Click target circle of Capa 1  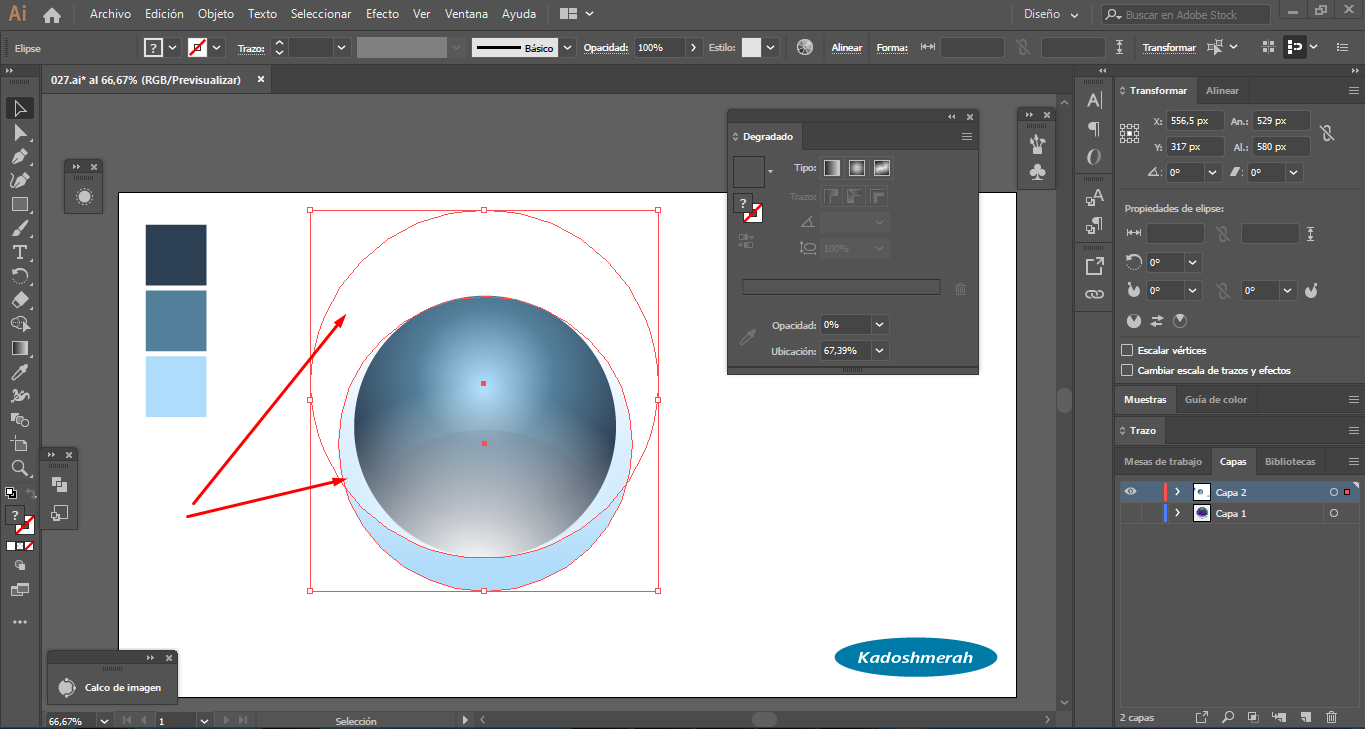pyautogui.click(x=1333, y=513)
